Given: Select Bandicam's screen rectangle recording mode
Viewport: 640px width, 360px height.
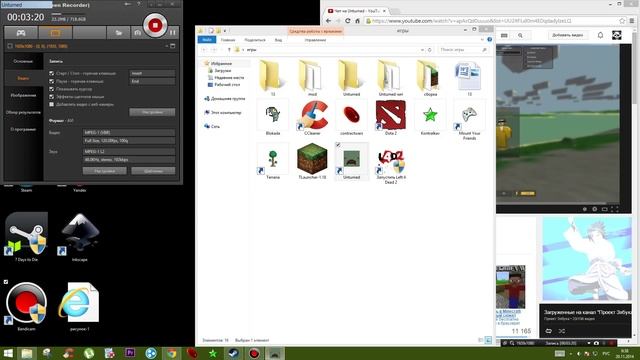Looking at the screenshot, I should click(x=55, y=33).
